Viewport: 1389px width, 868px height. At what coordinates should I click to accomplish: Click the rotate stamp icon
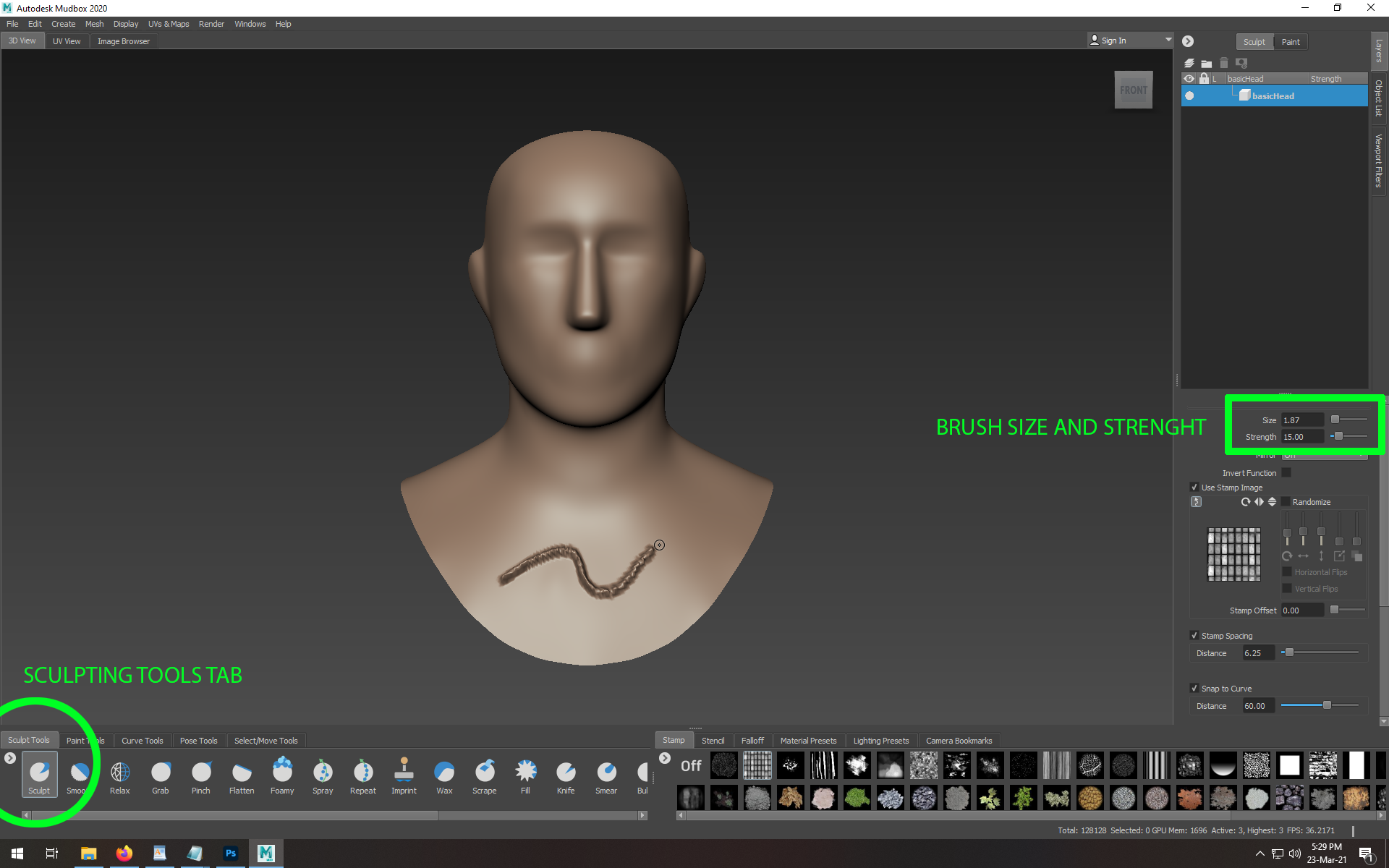pos(1246,502)
